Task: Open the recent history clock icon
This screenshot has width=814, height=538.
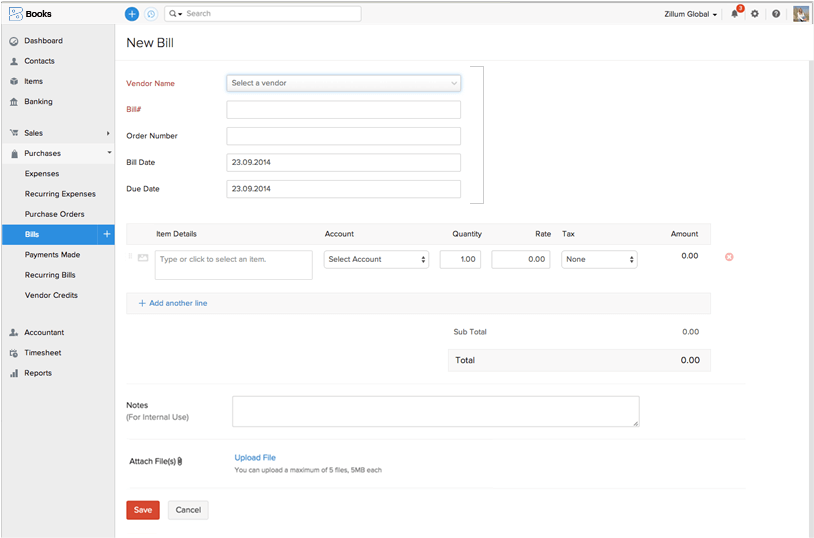Action: point(151,14)
